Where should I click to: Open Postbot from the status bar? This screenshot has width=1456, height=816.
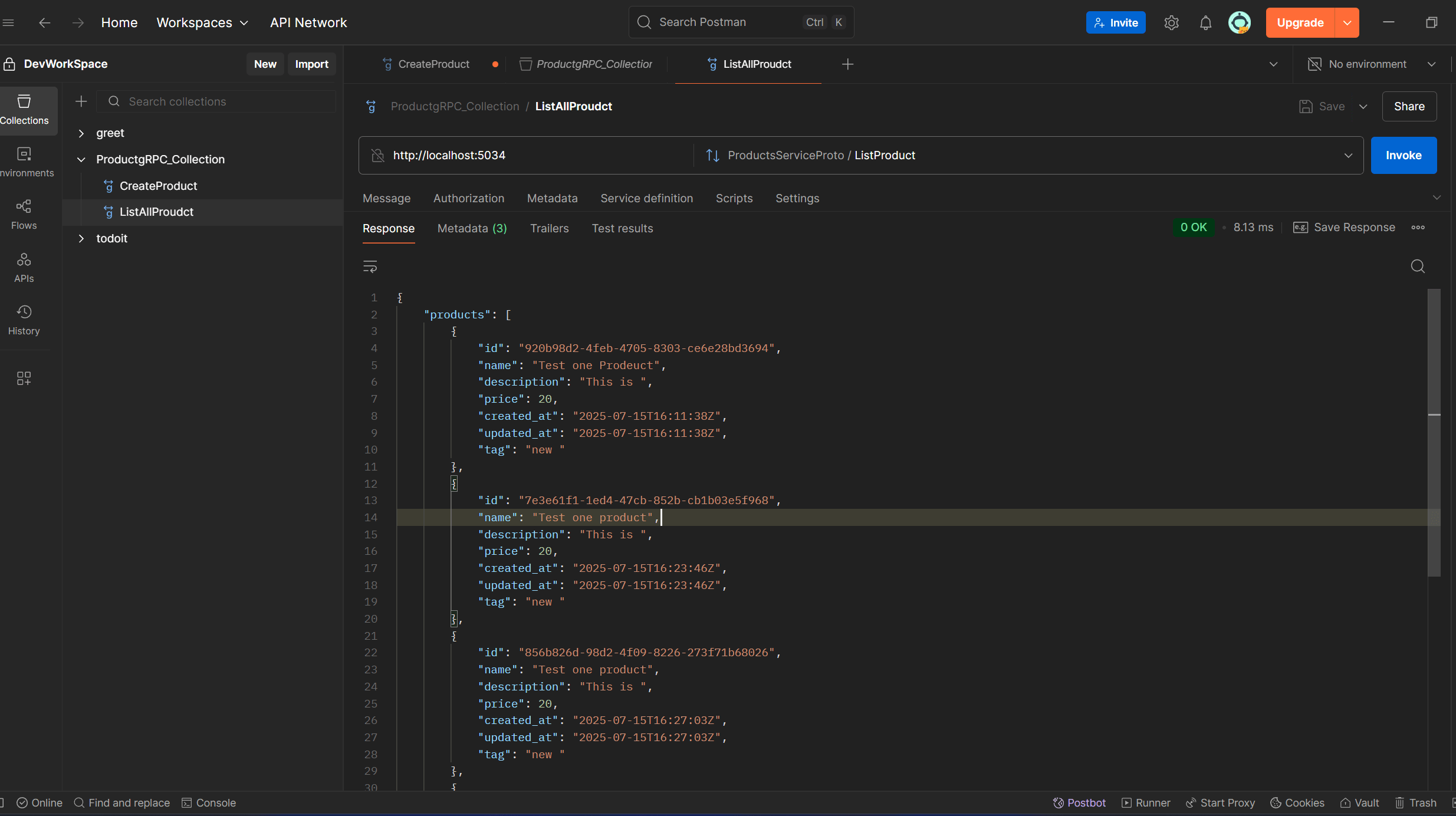(x=1079, y=802)
